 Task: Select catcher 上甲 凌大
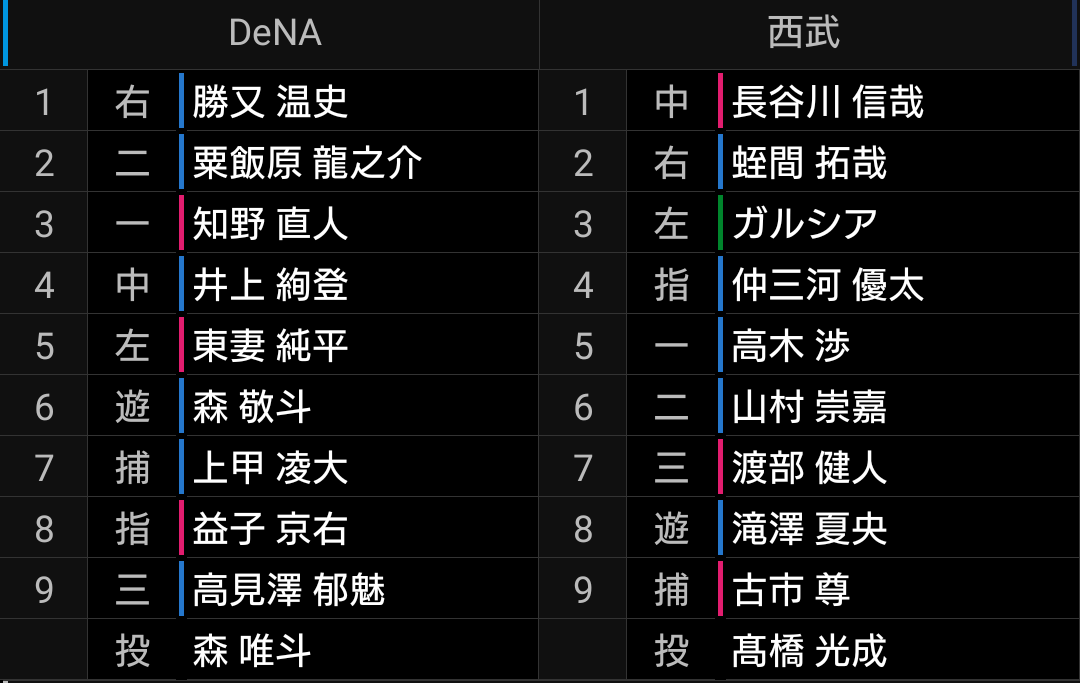[270, 467]
